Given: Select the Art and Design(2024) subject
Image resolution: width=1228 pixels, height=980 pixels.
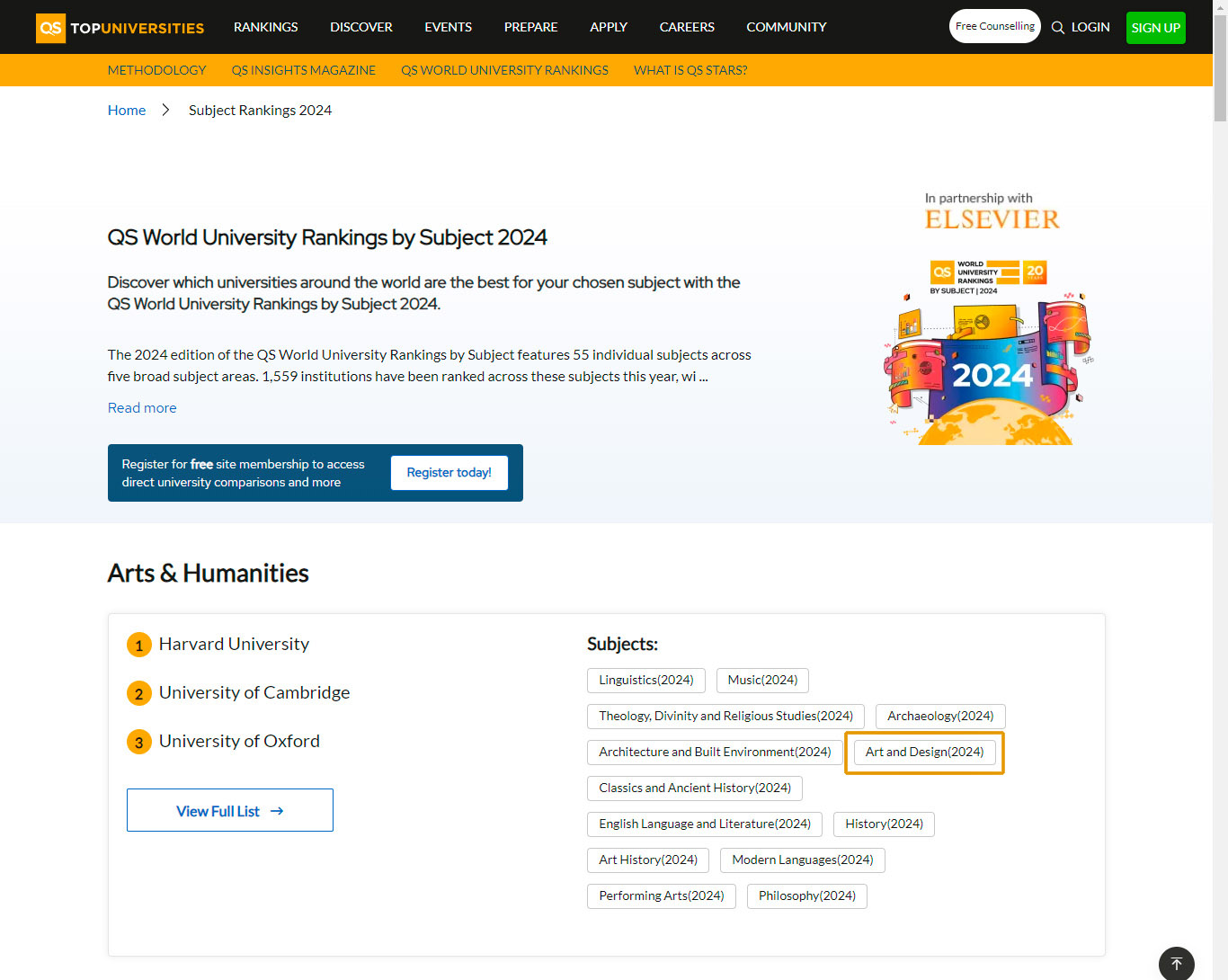Looking at the screenshot, I should (925, 753).
